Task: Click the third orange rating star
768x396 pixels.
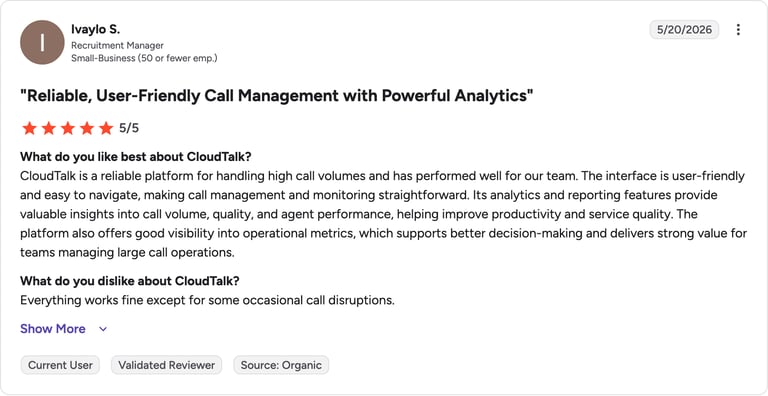Action: point(68,128)
